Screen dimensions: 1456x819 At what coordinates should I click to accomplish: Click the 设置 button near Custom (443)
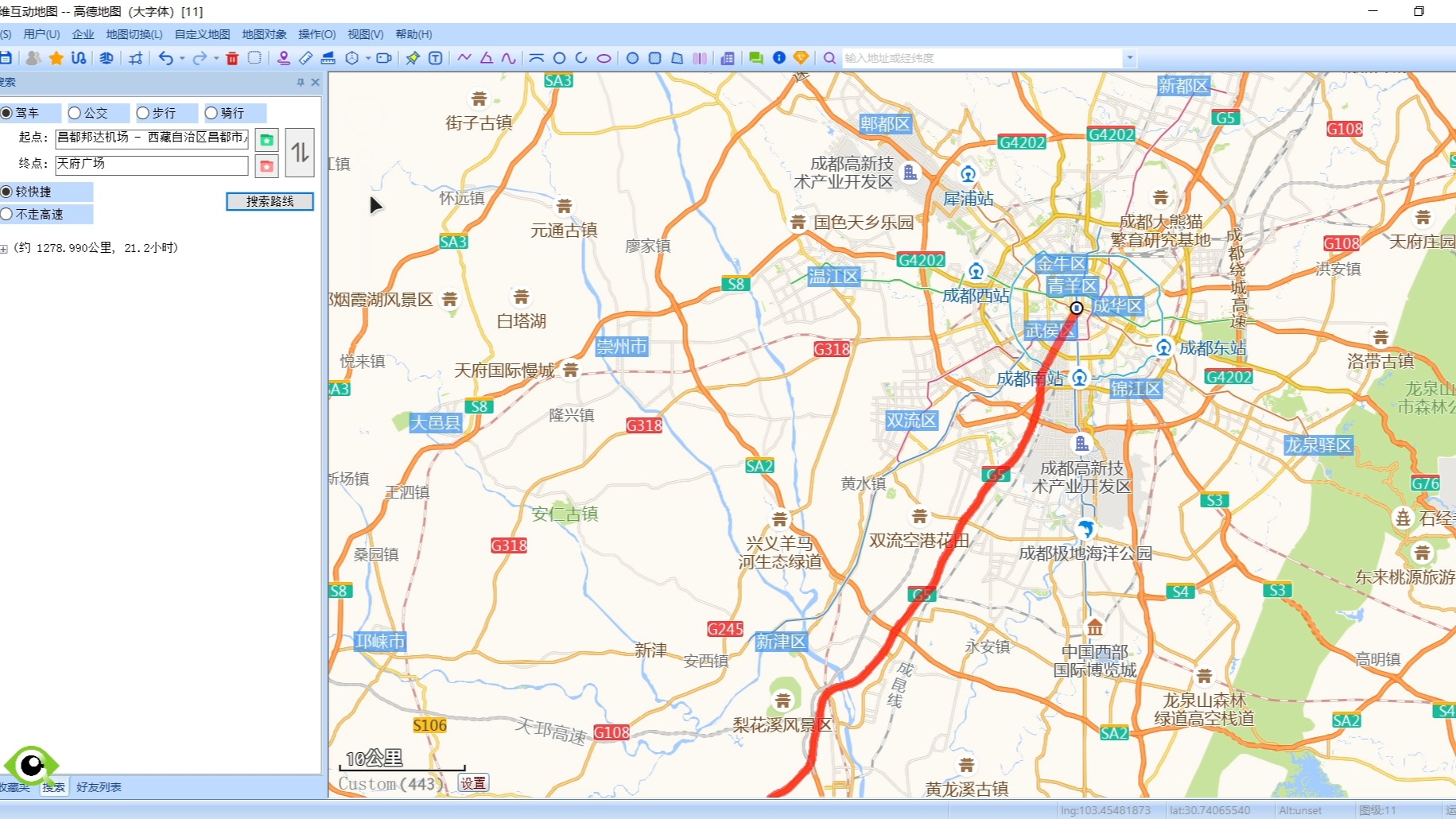pyautogui.click(x=473, y=782)
